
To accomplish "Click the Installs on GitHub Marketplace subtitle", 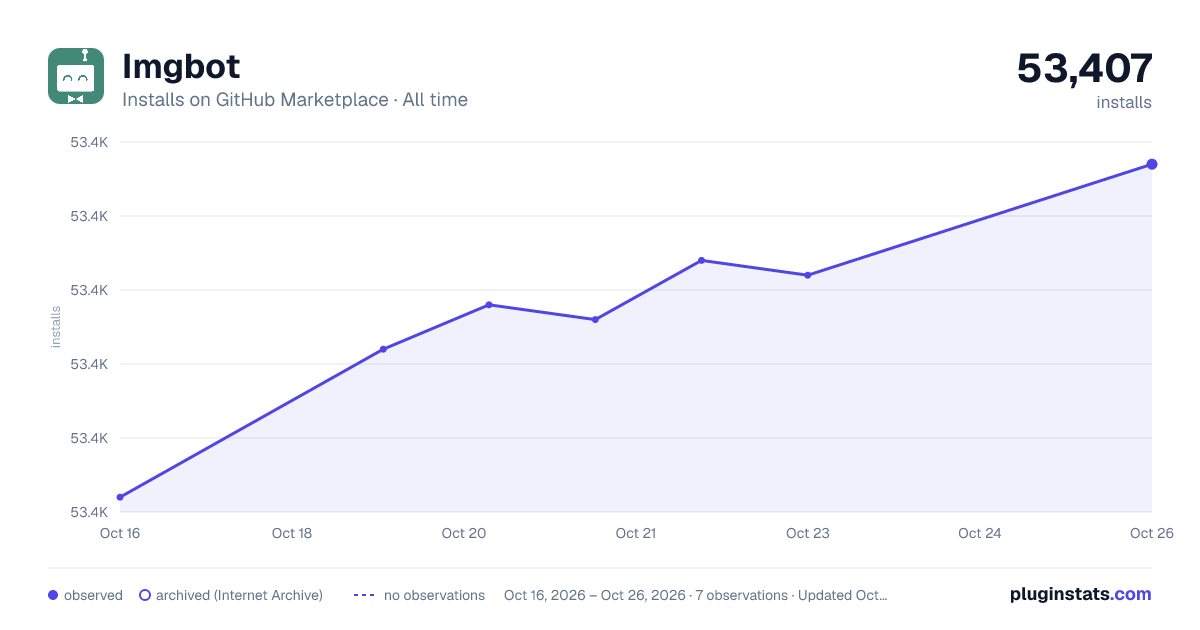I will point(295,100).
